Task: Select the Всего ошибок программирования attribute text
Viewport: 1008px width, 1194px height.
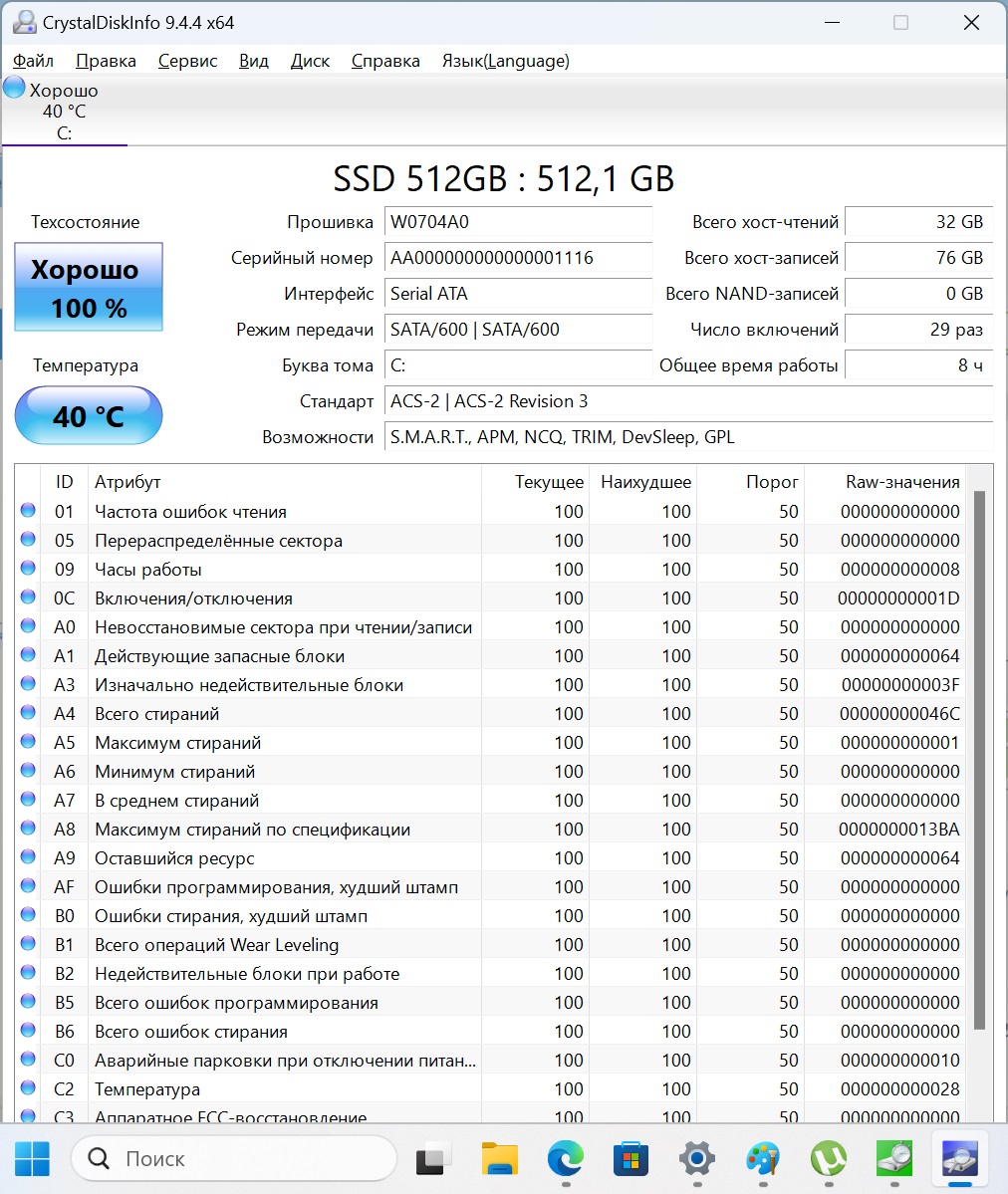Action: (236, 1003)
